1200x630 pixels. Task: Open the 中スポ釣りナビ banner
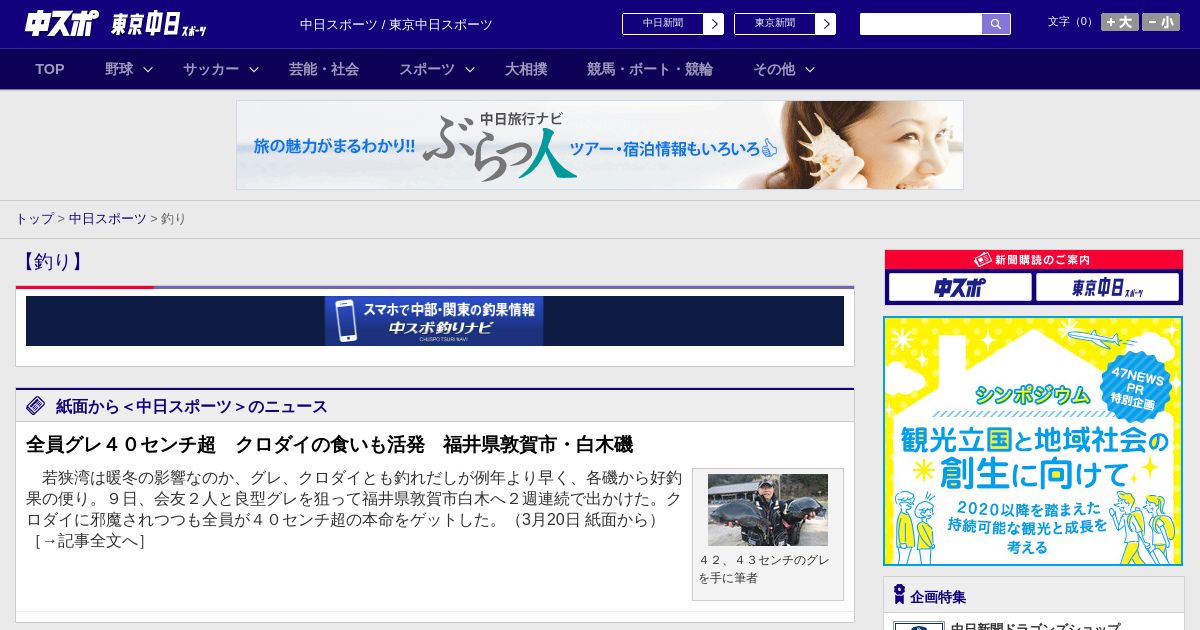435,321
